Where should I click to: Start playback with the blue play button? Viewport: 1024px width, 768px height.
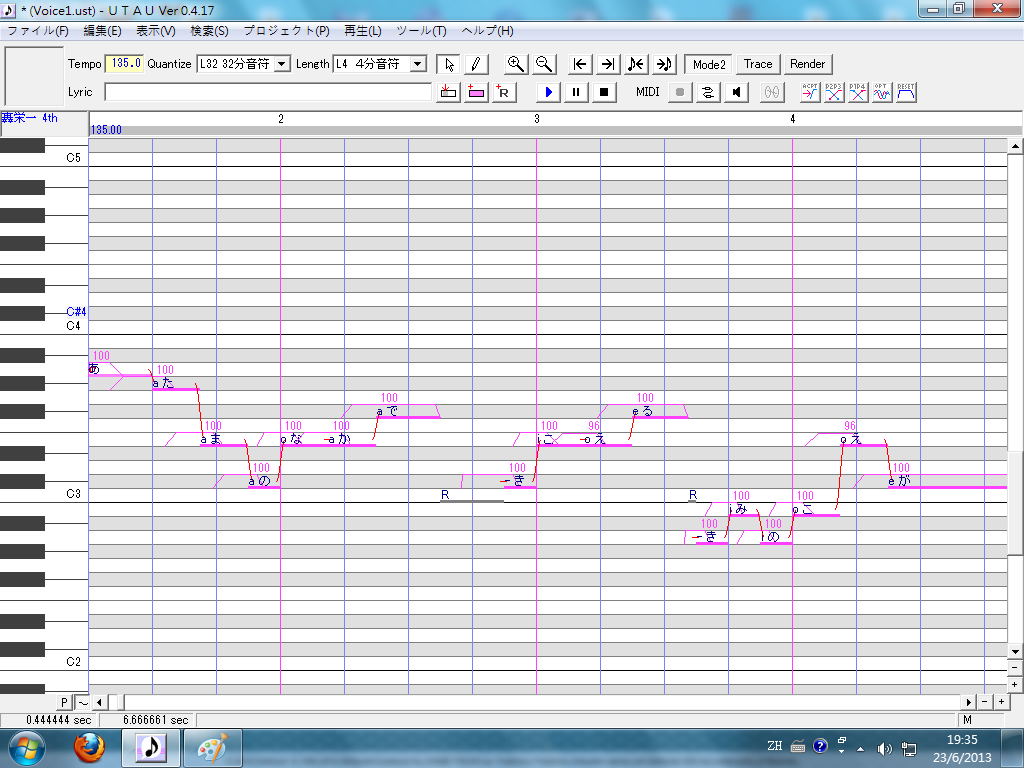pyautogui.click(x=549, y=92)
